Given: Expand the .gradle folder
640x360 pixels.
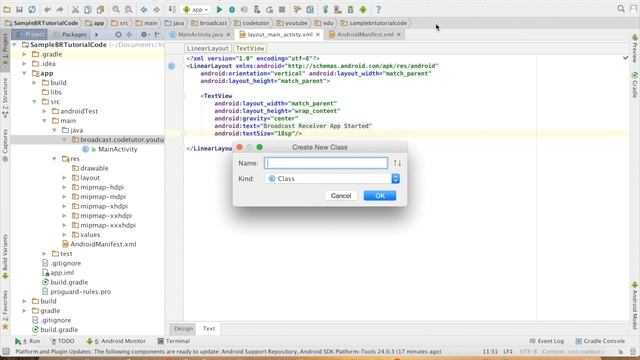Looking at the screenshot, I should coord(25,54).
